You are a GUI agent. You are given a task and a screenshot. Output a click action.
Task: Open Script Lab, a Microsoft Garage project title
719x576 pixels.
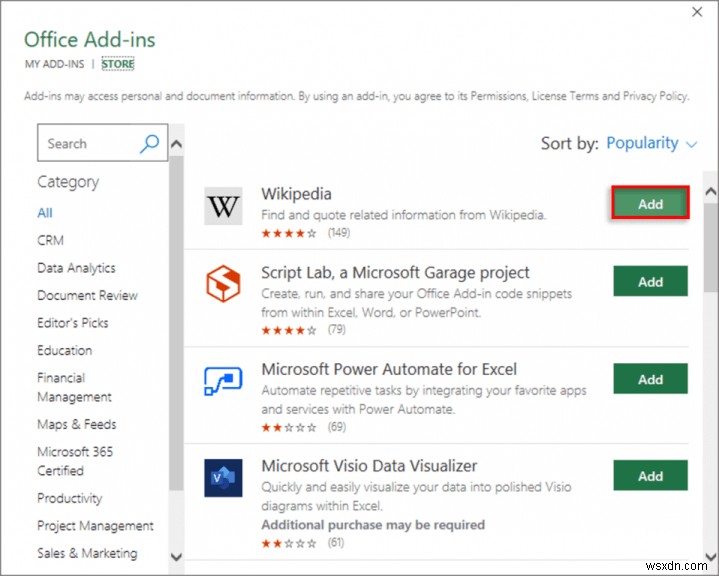(x=395, y=273)
